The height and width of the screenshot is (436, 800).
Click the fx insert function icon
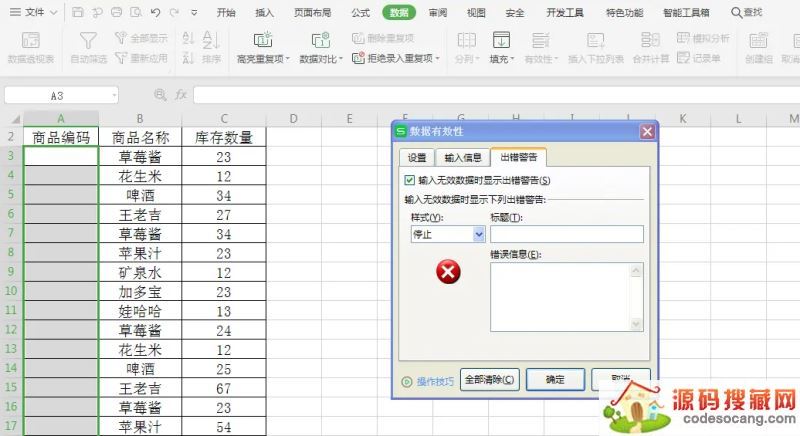(x=181, y=94)
